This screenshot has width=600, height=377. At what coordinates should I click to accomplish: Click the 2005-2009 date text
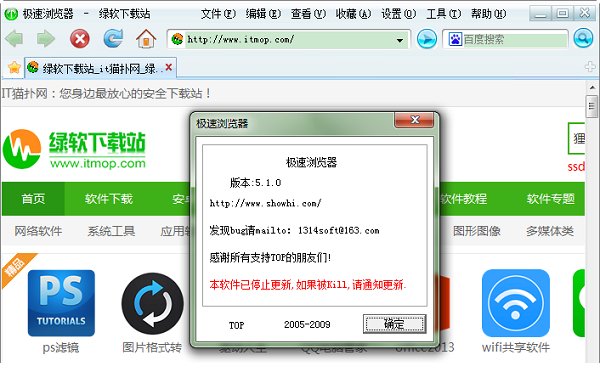pos(307,325)
